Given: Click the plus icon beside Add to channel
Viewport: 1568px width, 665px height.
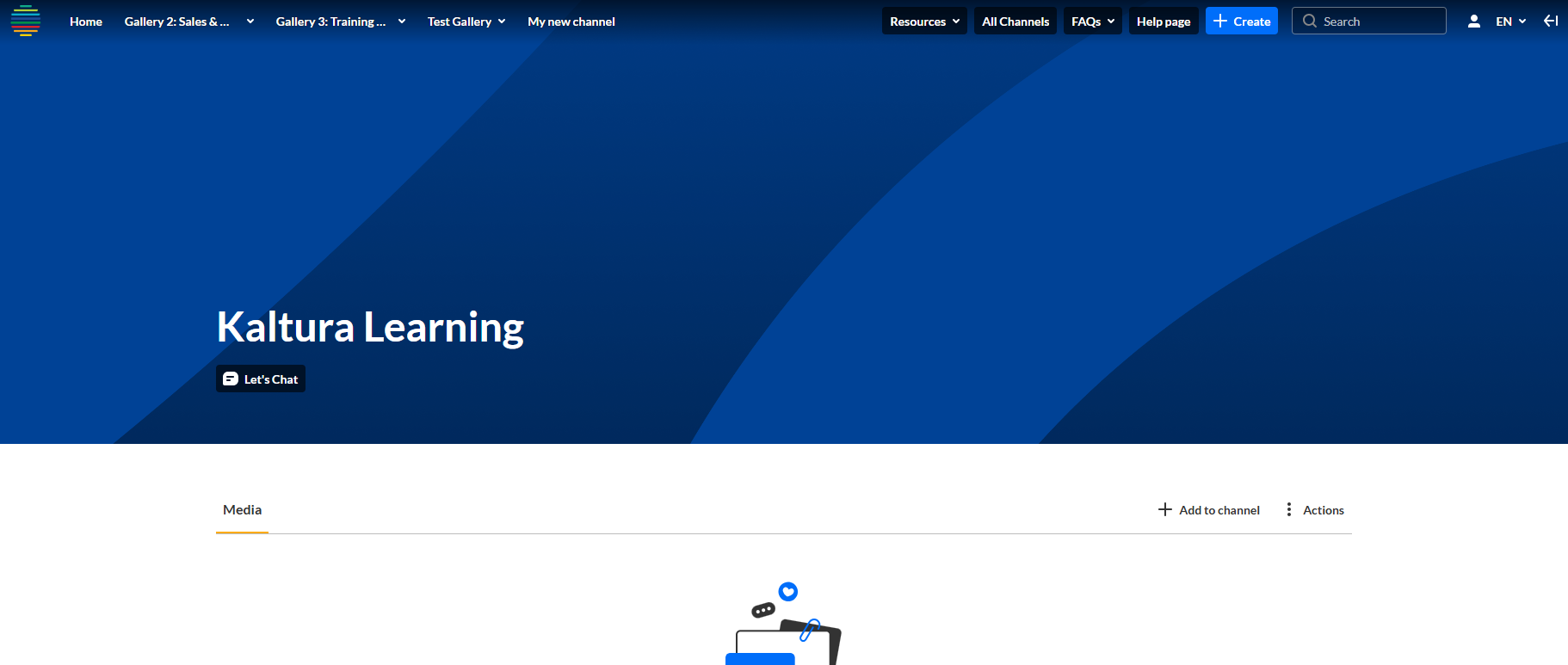Looking at the screenshot, I should point(1165,509).
